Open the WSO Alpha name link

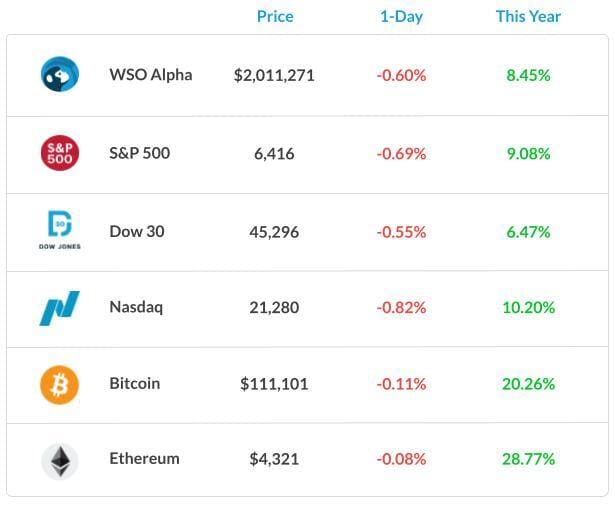[x=151, y=75]
